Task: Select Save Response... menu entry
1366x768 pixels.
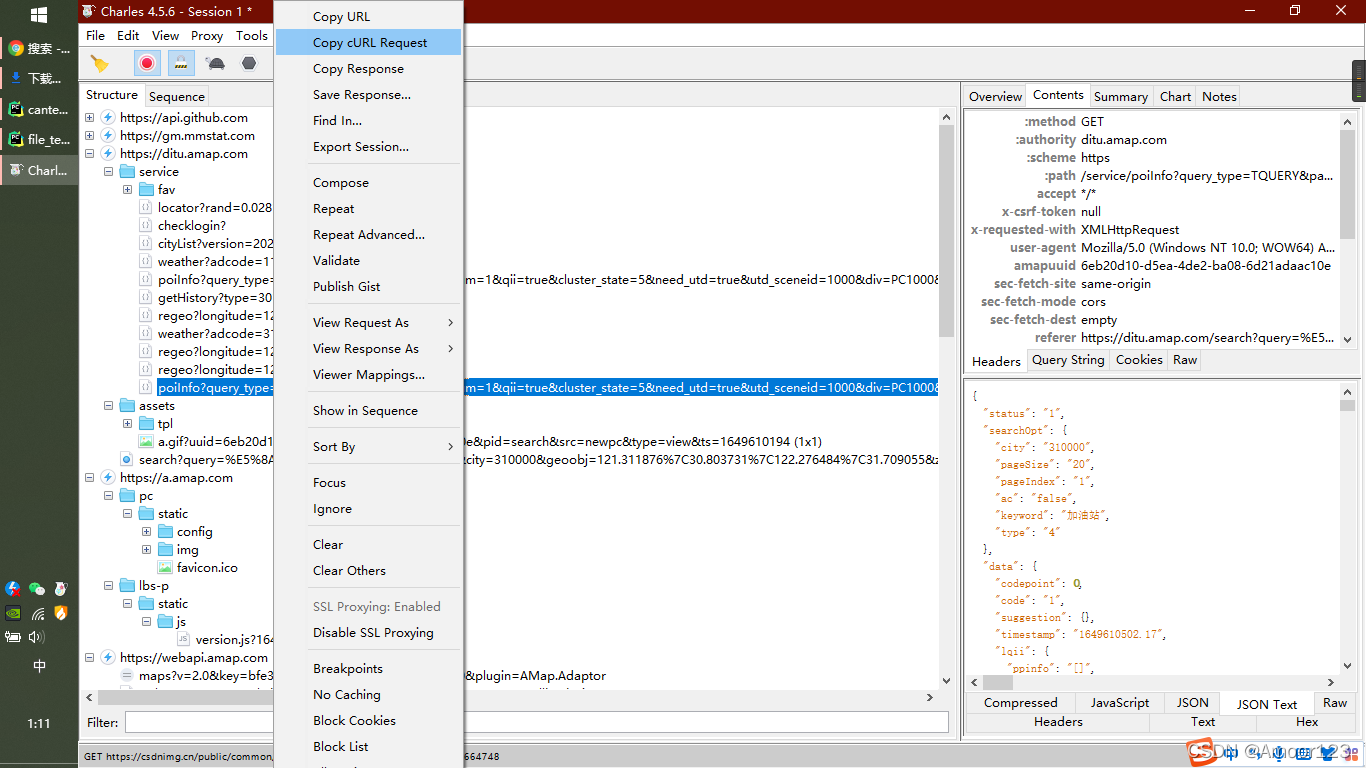Action: click(x=368, y=95)
